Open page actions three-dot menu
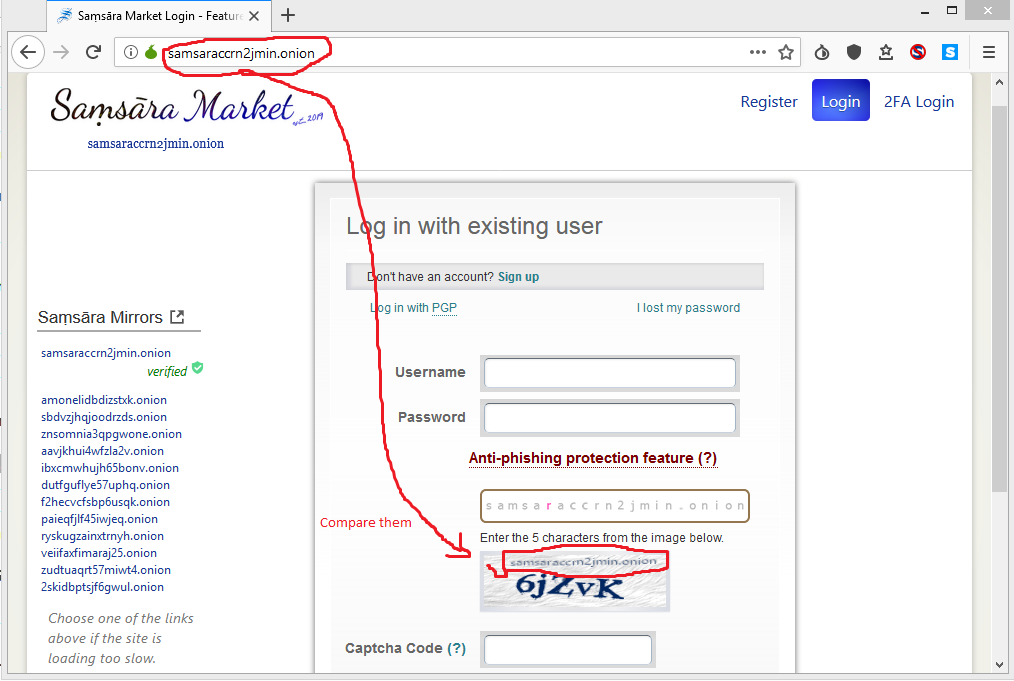 [x=757, y=52]
